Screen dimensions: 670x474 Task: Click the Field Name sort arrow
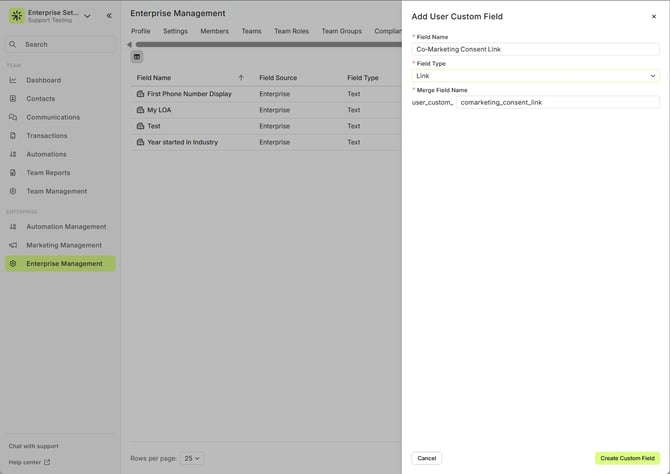[241, 77]
